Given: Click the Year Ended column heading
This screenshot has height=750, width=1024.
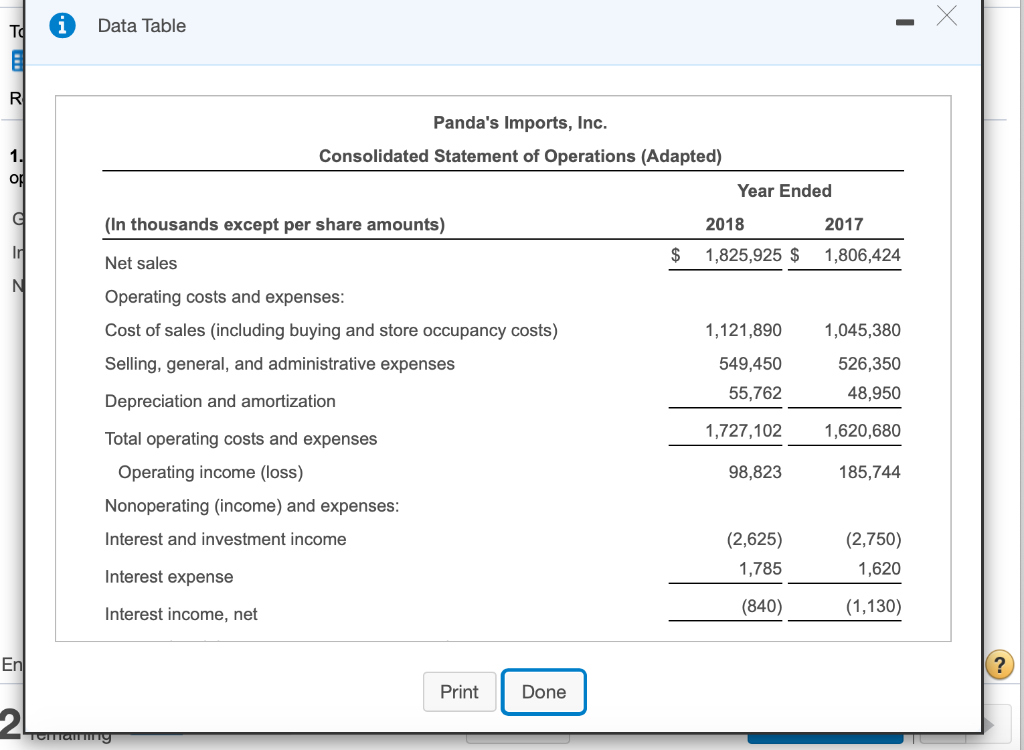Looking at the screenshot, I should click(784, 190).
